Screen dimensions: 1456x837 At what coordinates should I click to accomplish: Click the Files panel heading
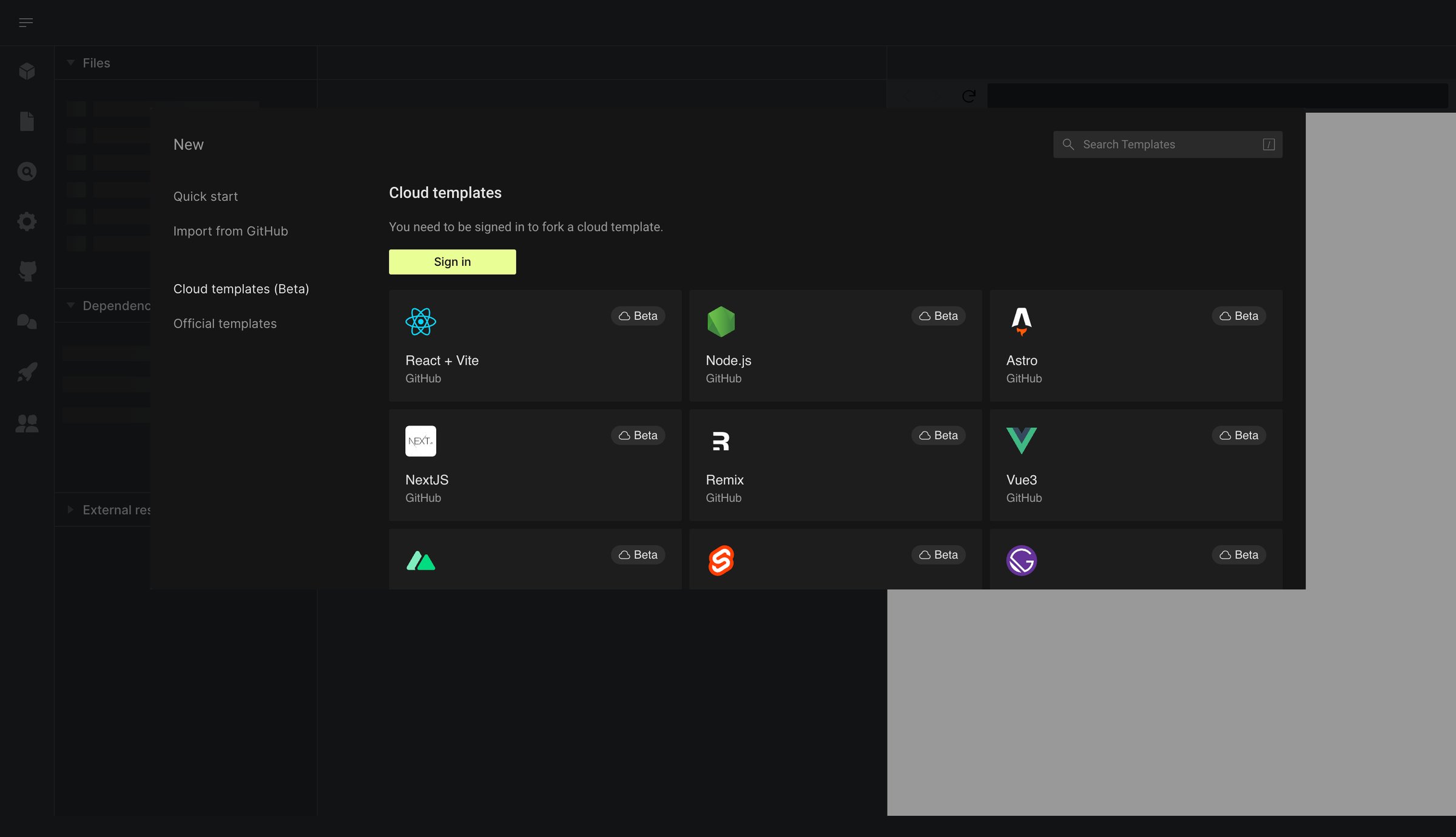(96, 63)
